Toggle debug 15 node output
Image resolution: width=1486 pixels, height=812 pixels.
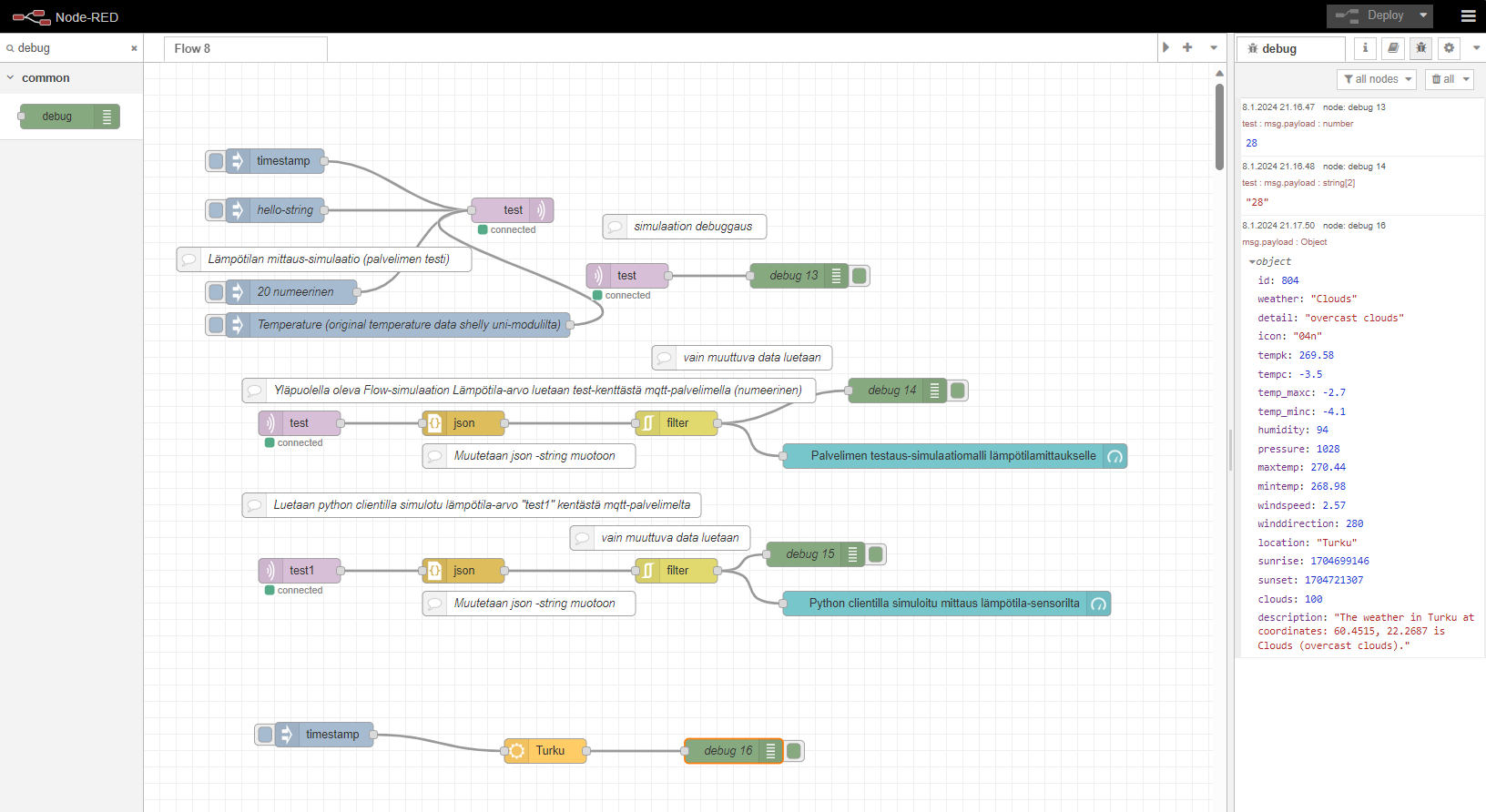point(875,554)
